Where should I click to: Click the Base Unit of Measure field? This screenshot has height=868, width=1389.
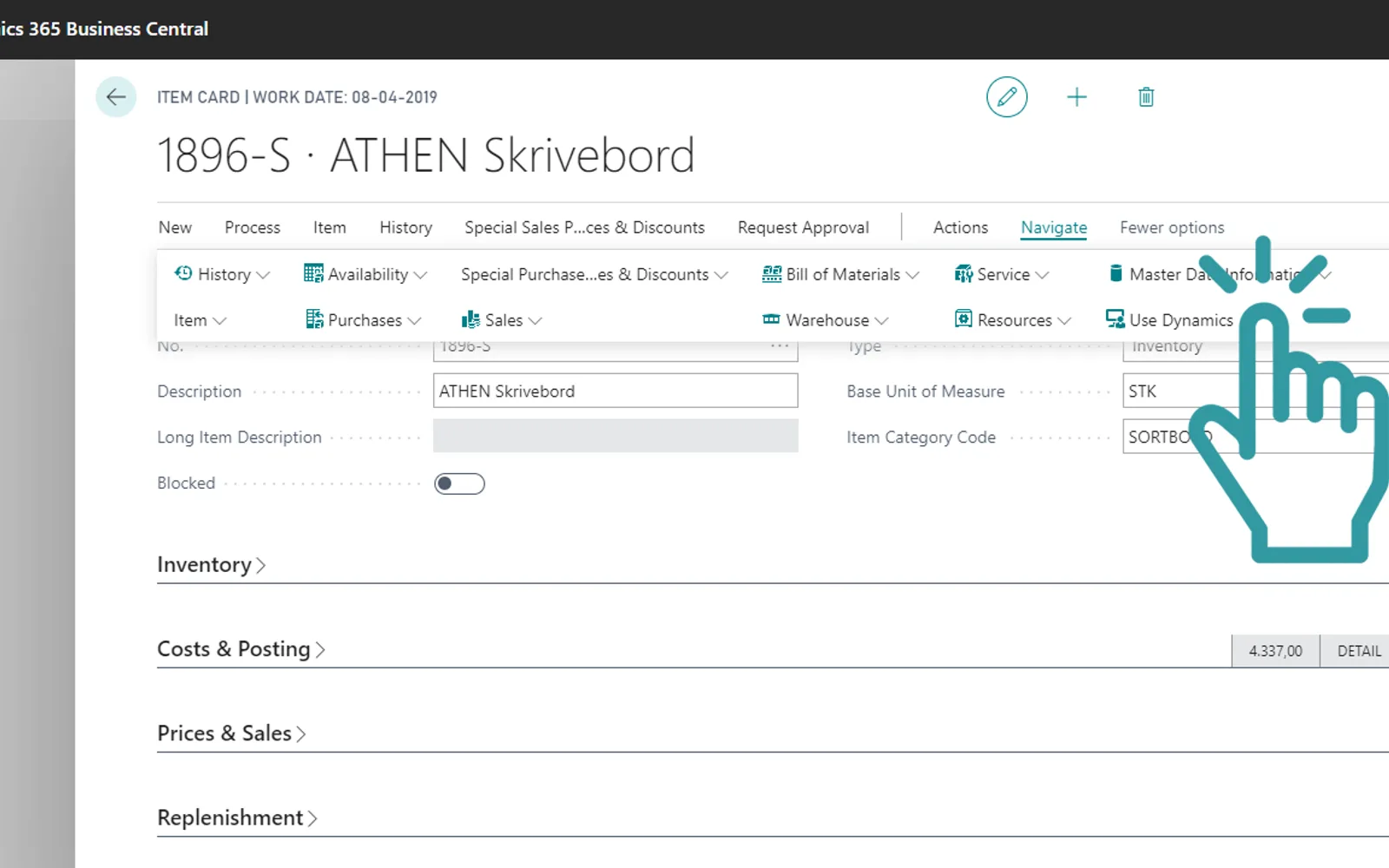point(1255,391)
